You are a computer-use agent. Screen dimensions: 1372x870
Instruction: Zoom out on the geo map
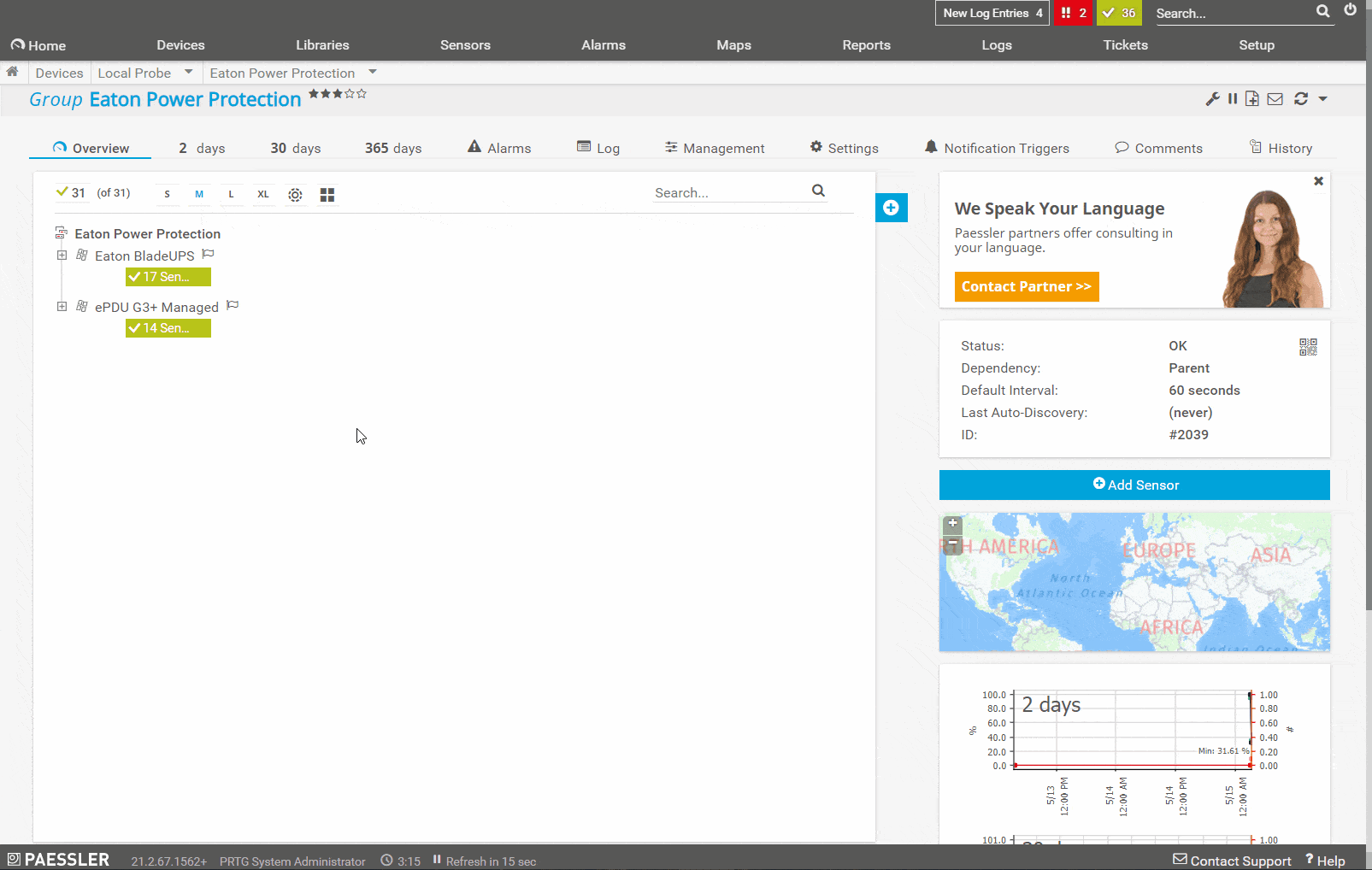pyautogui.click(x=952, y=544)
